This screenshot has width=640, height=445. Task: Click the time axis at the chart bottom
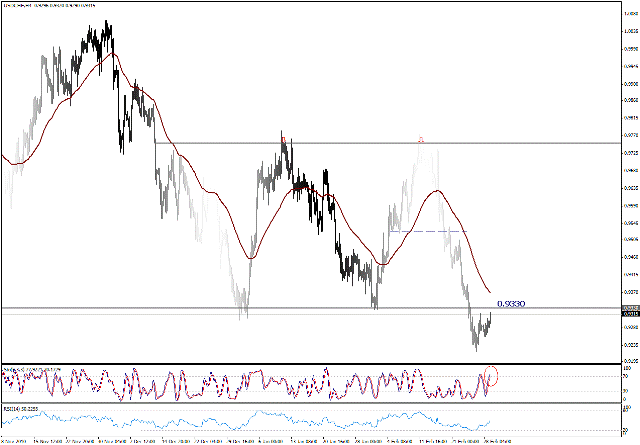300,439
